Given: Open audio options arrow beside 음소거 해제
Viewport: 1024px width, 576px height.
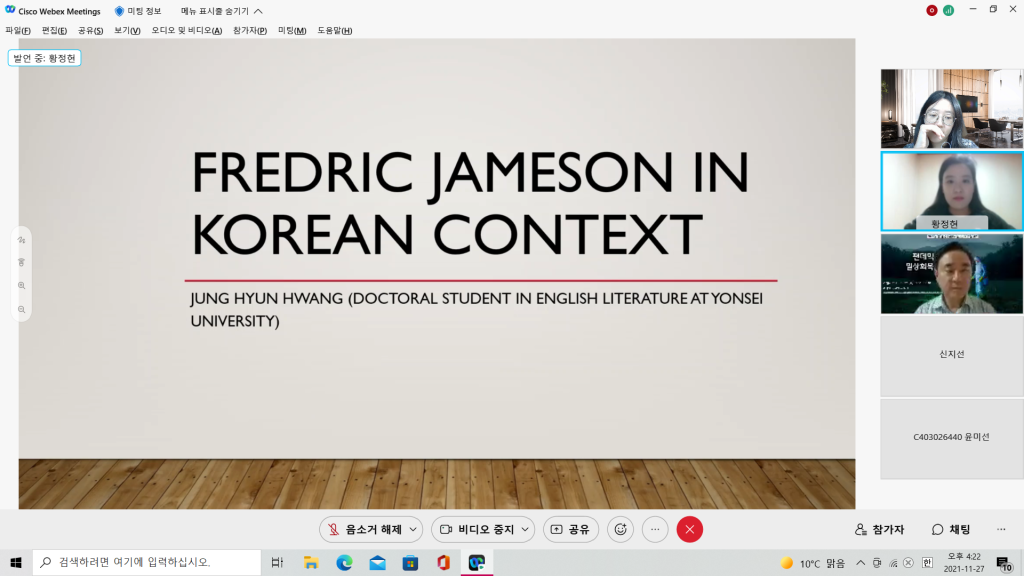Looking at the screenshot, I should click(x=414, y=529).
